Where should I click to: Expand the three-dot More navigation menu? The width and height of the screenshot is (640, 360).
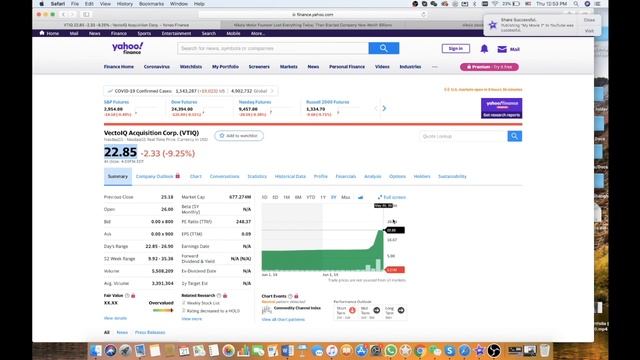point(435,67)
